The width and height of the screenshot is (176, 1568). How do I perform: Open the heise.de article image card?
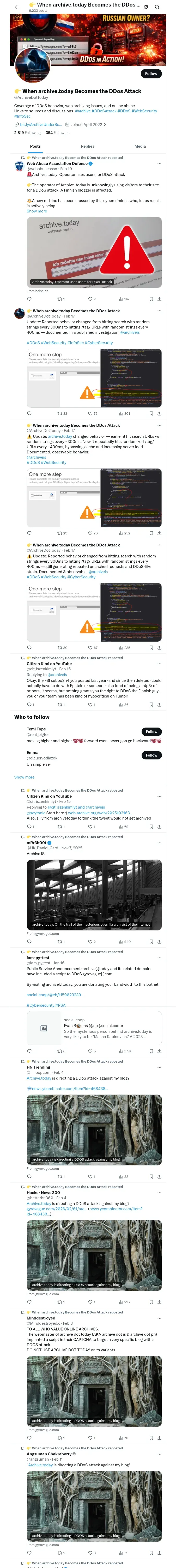[94, 252]
